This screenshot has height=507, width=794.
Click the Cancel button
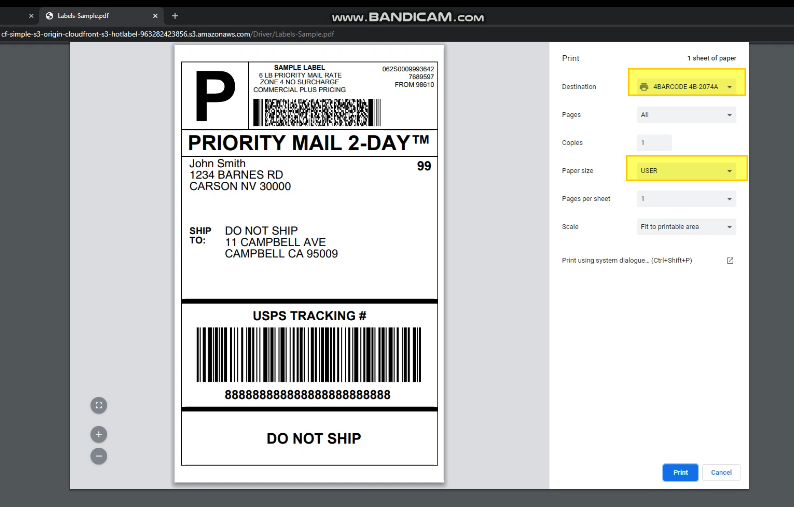pos(721,473)
